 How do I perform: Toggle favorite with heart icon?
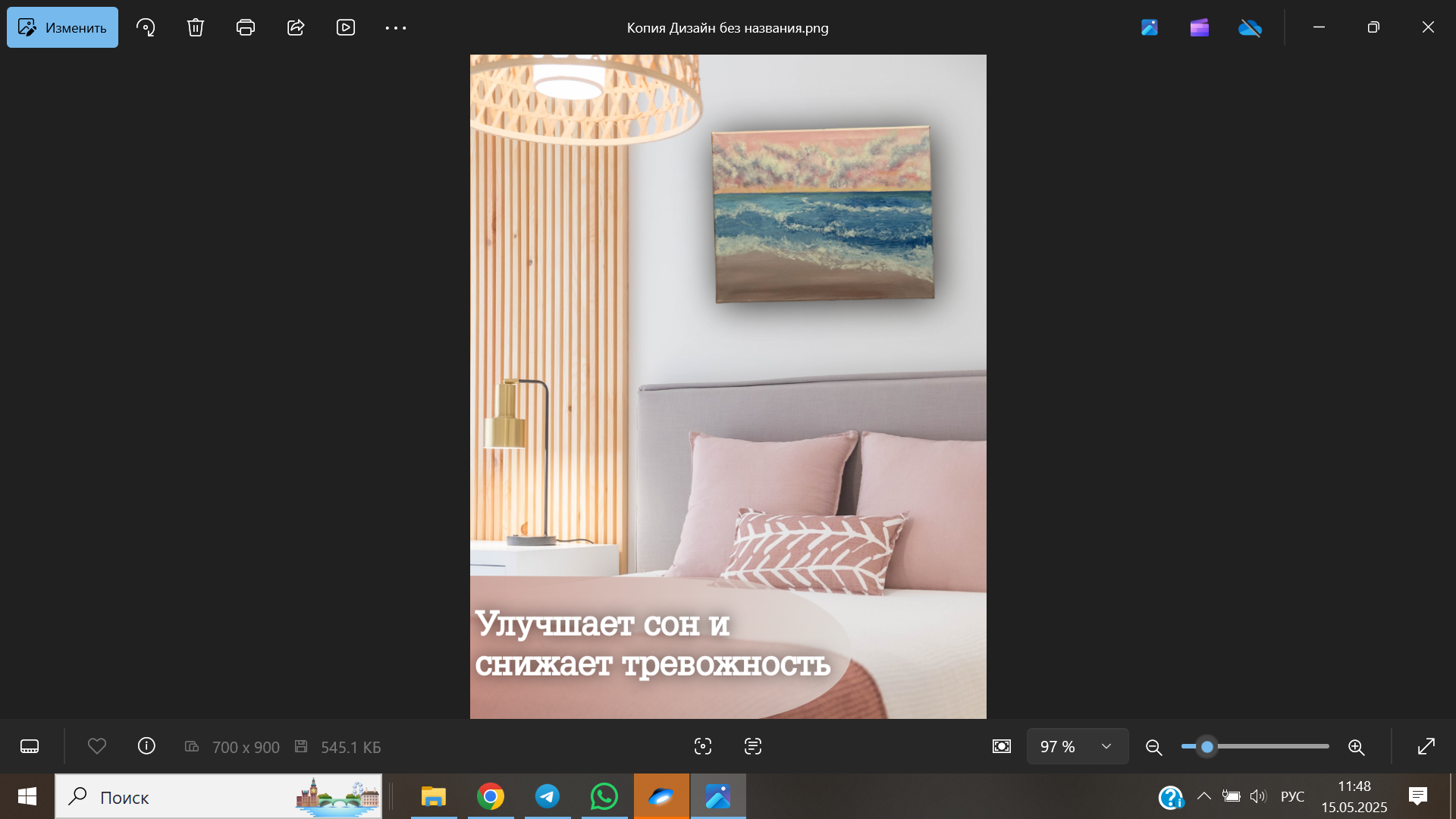[x=97, y=746]
